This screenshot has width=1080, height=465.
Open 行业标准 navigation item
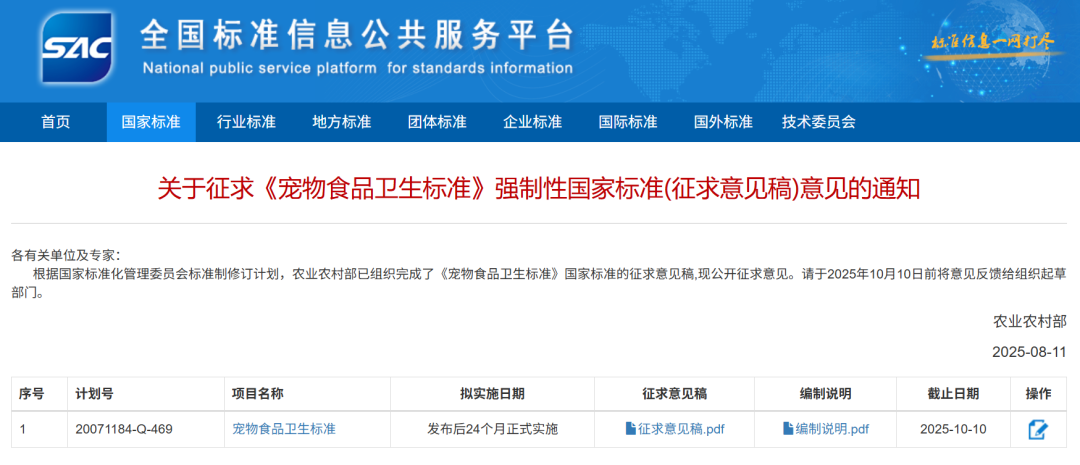click(246, 123)
